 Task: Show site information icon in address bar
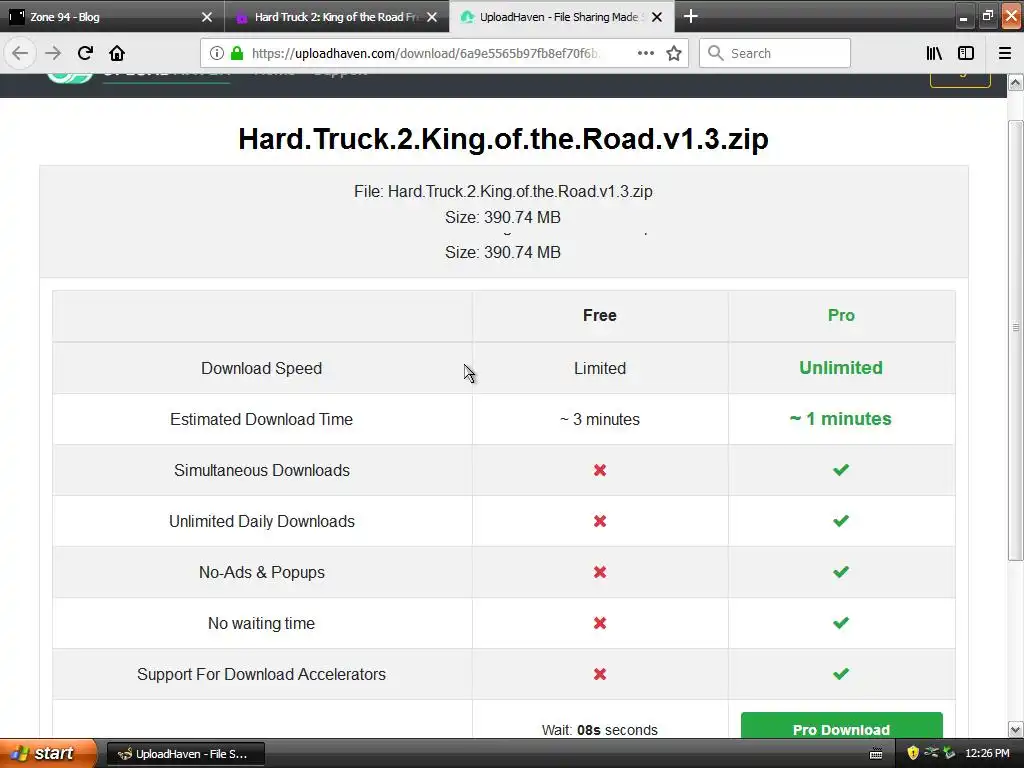[x=217, y=53]
